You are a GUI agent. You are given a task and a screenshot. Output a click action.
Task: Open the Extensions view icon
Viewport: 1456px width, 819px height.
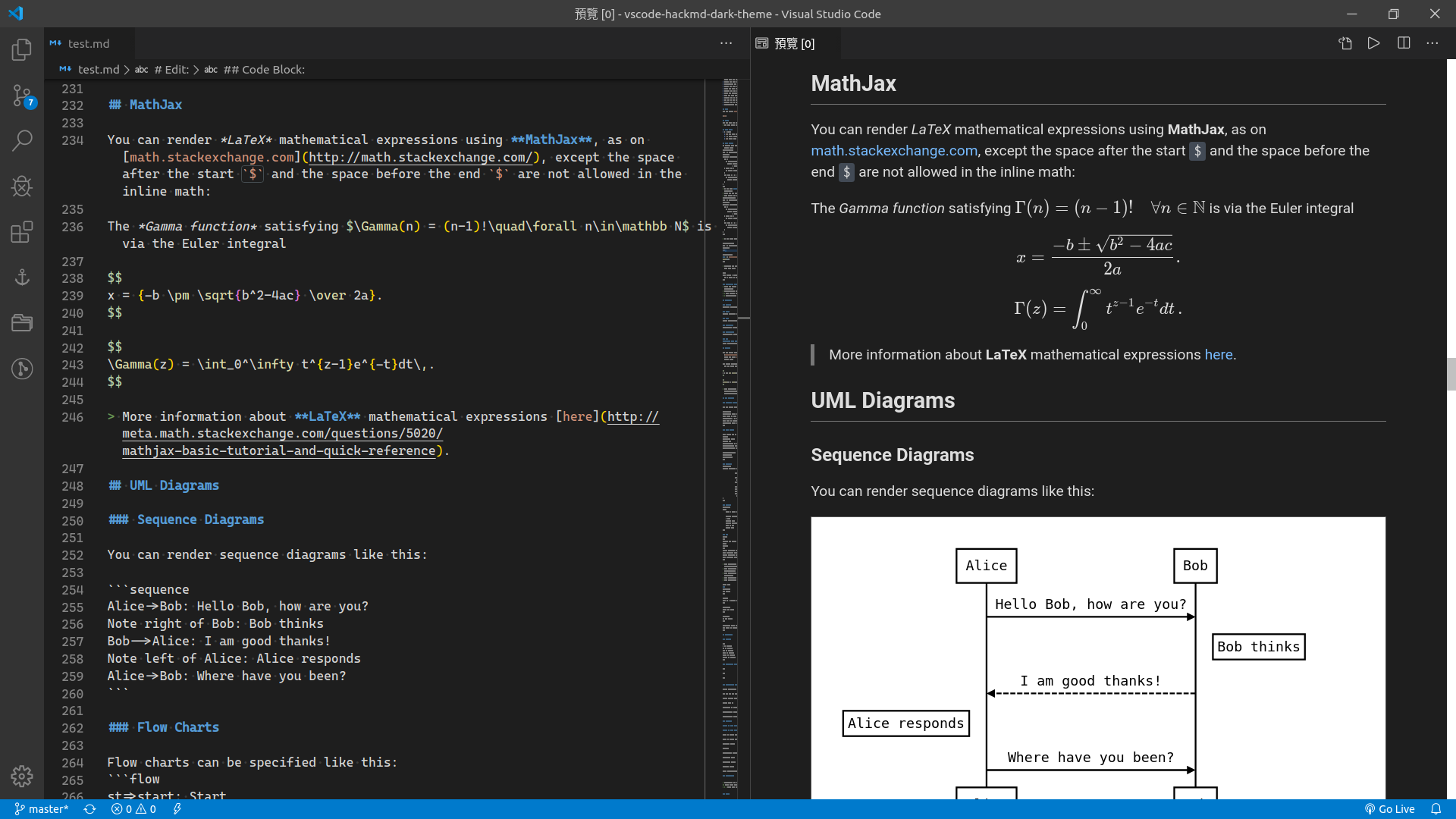[x=22, y=231]
